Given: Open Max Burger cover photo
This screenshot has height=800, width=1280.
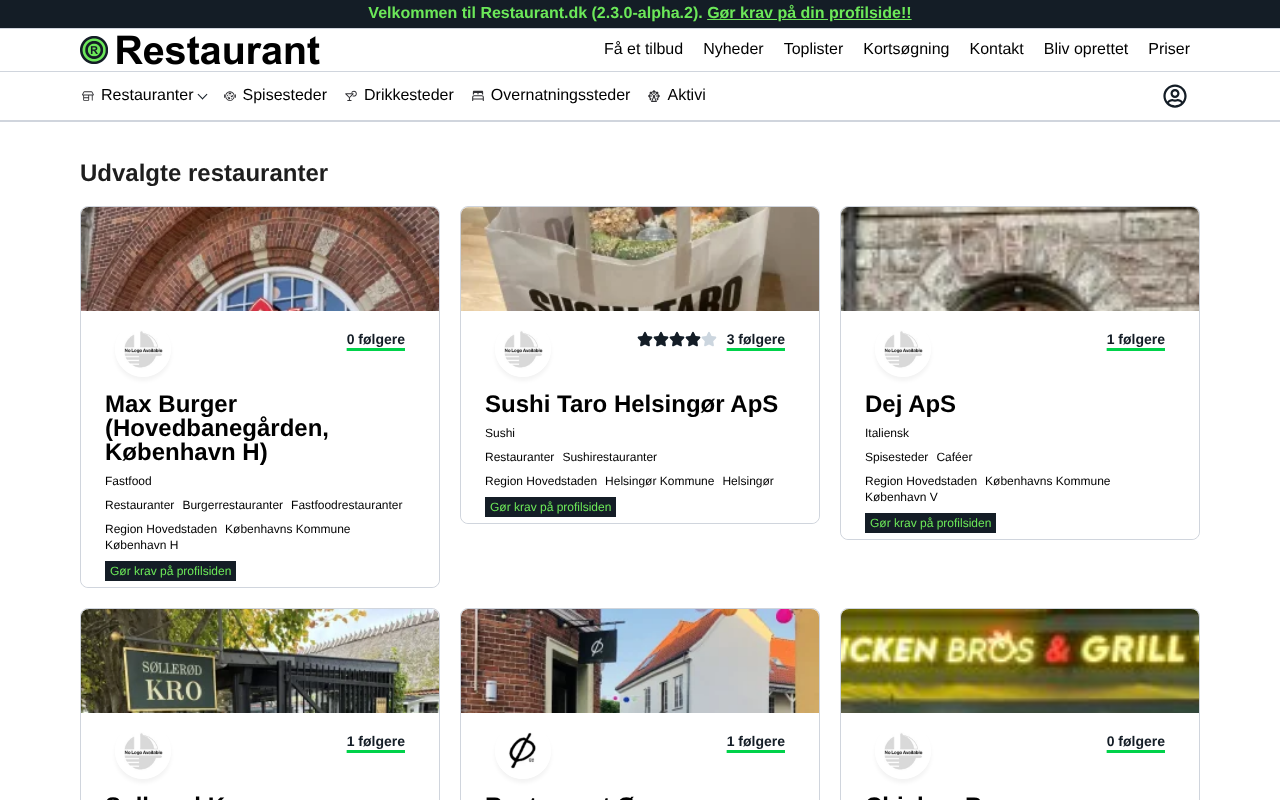Looking at the screenshot, I should pos(260,259).
